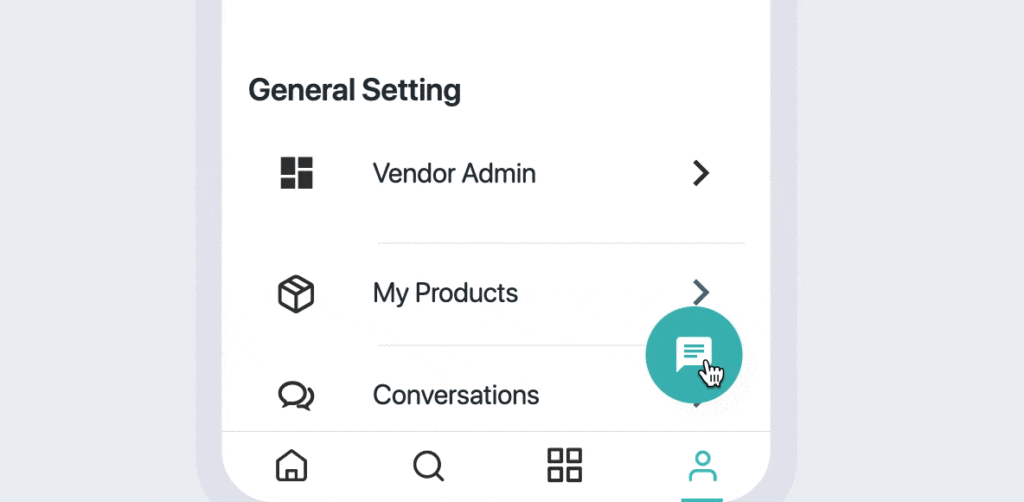Click the hand cursor on chat button
Viewport: 1024px width, 502px height.
[712, 374]
